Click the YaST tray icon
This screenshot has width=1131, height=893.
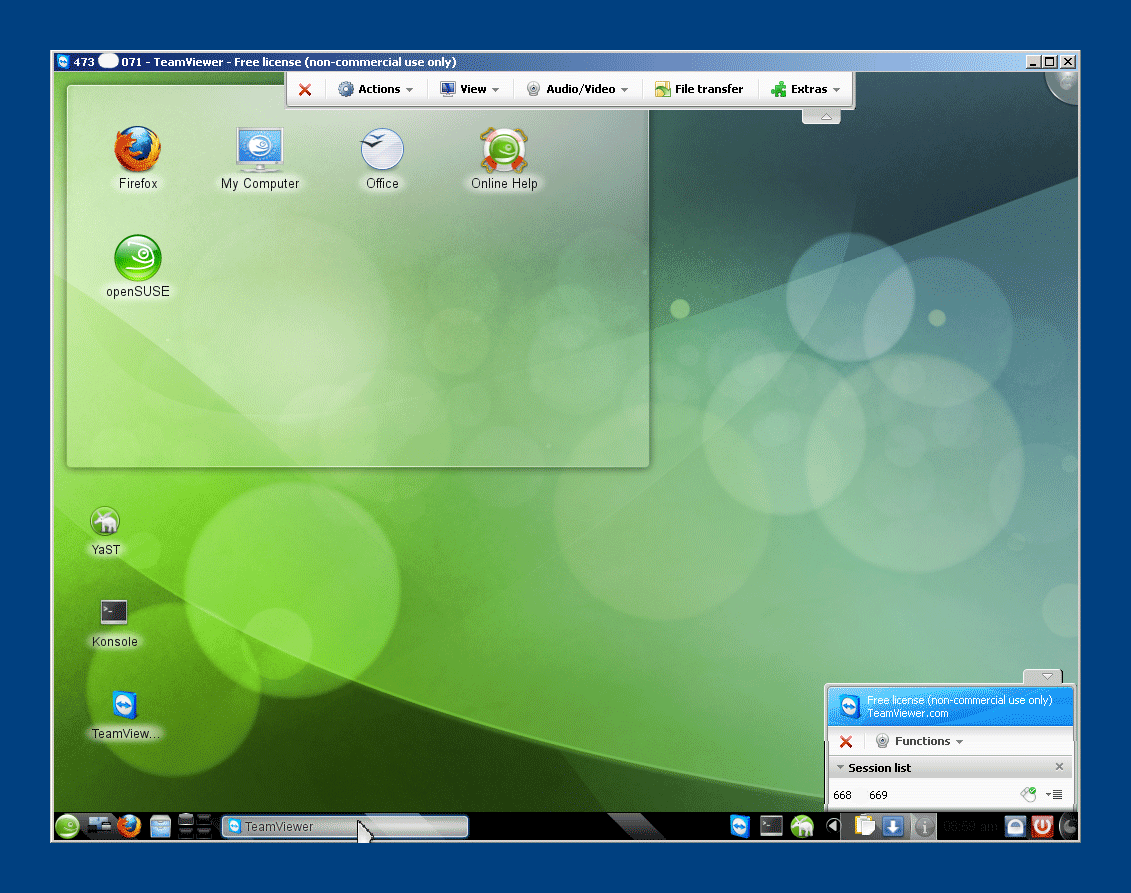[x=802, y=827]
